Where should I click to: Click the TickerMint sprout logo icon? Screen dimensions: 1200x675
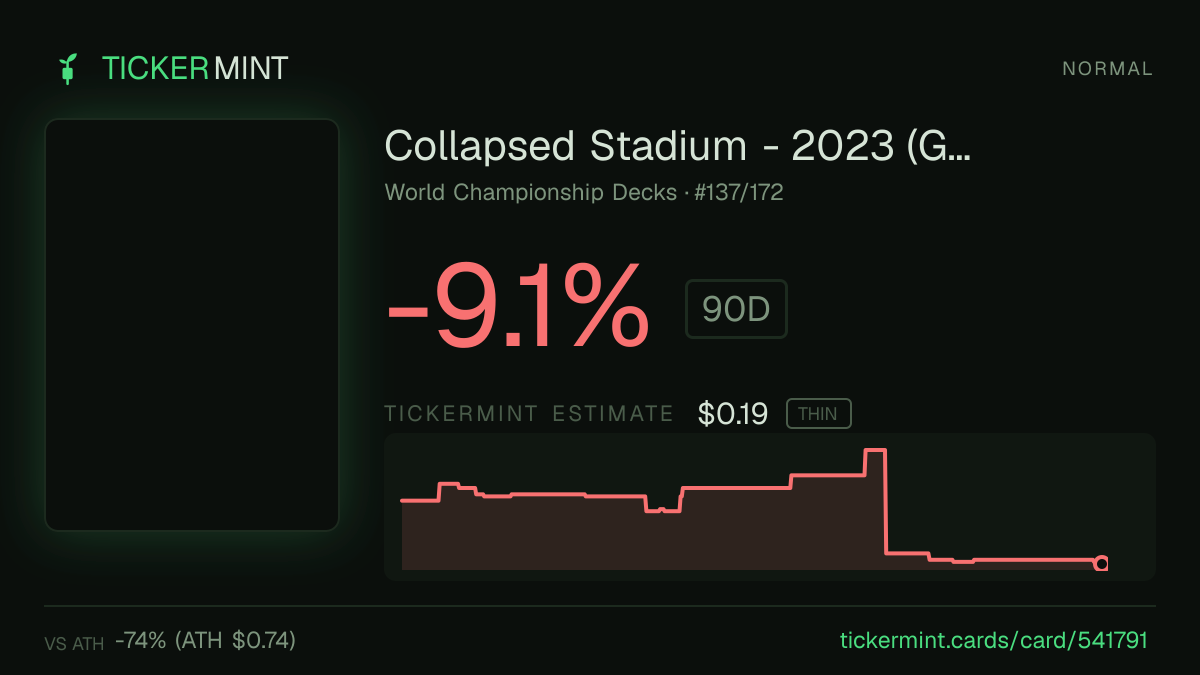click(68, 68)
